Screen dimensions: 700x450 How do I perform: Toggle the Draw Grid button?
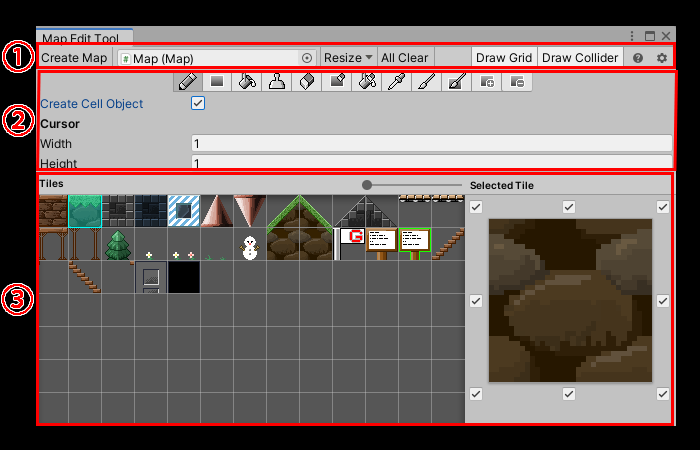pyautogui.click(x=504, y=58)
